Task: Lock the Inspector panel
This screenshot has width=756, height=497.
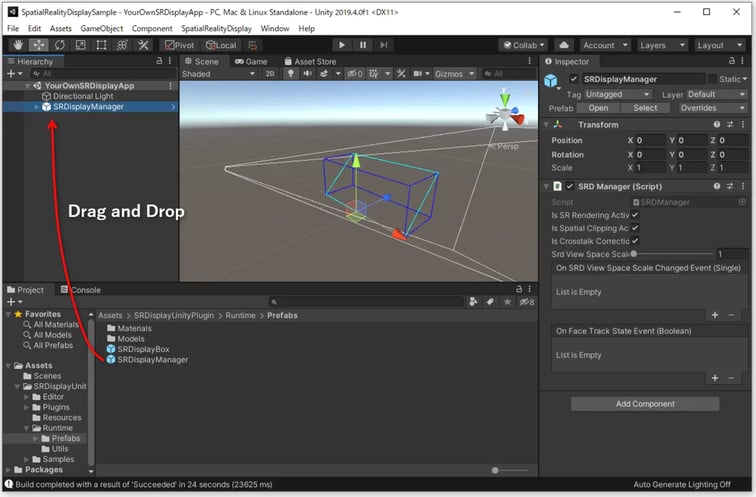Action: 731,61
